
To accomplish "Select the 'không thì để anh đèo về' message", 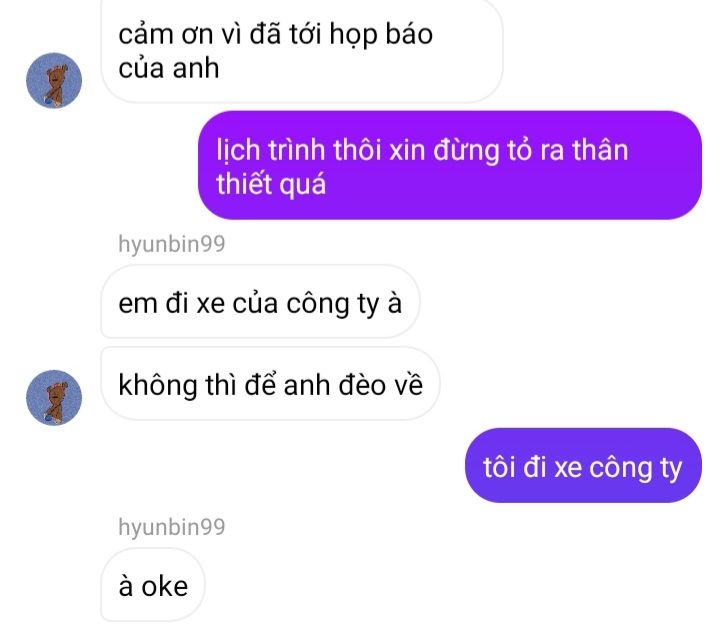I will point(270,384).
